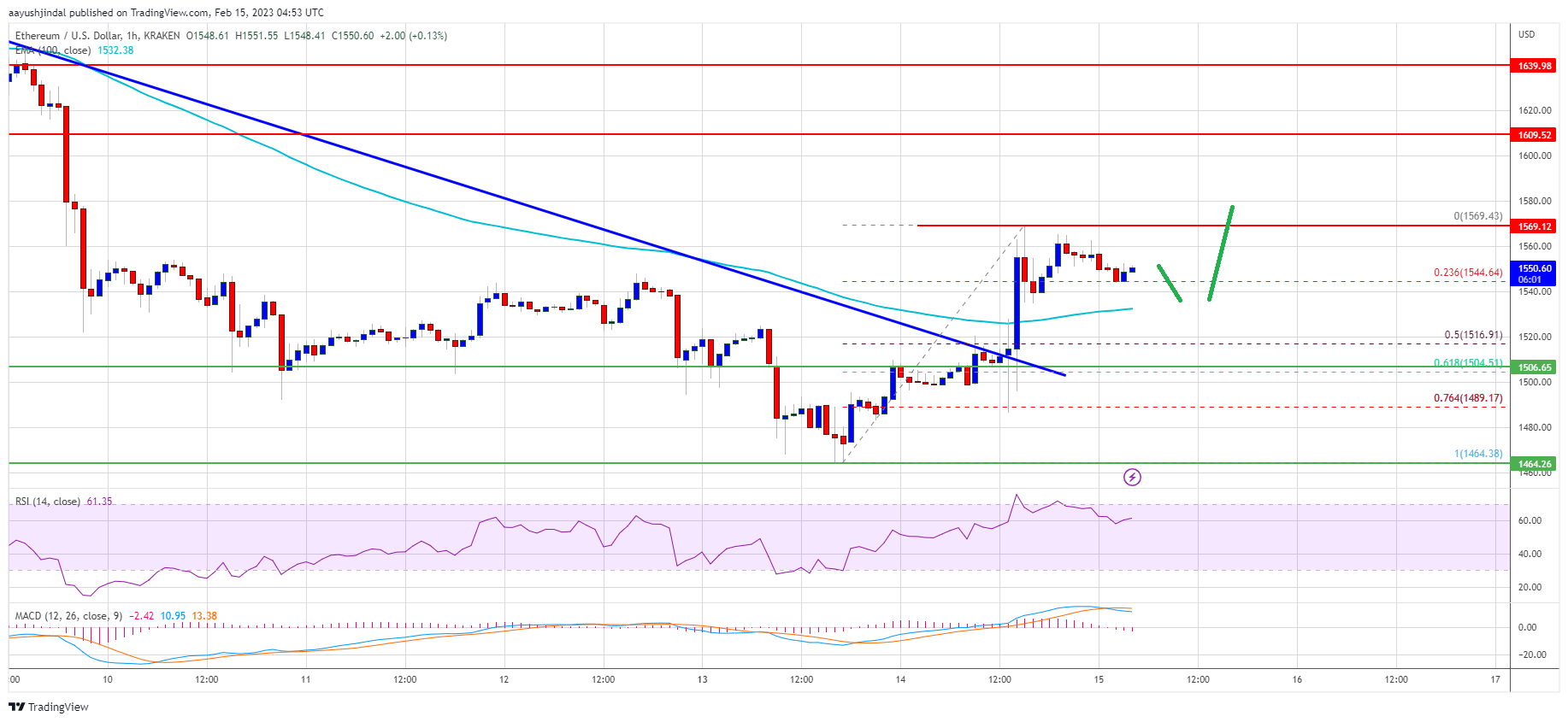Click the 1506.65 green price label
The height and width of the screenshot is (722, 1568).
click(1535, 367)
